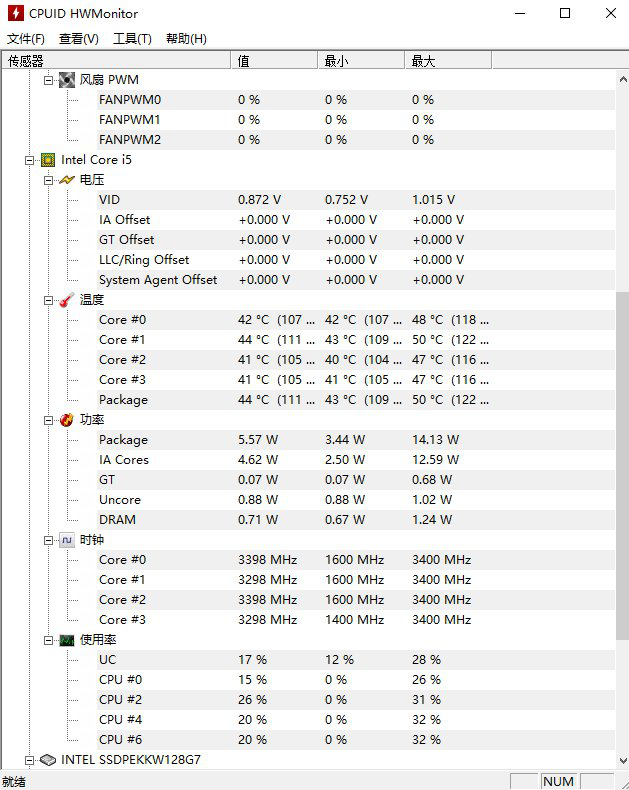Click the HWMonitor lightning icon in title bar
This screenshot has height=790, width=629.
coord(13,14)
